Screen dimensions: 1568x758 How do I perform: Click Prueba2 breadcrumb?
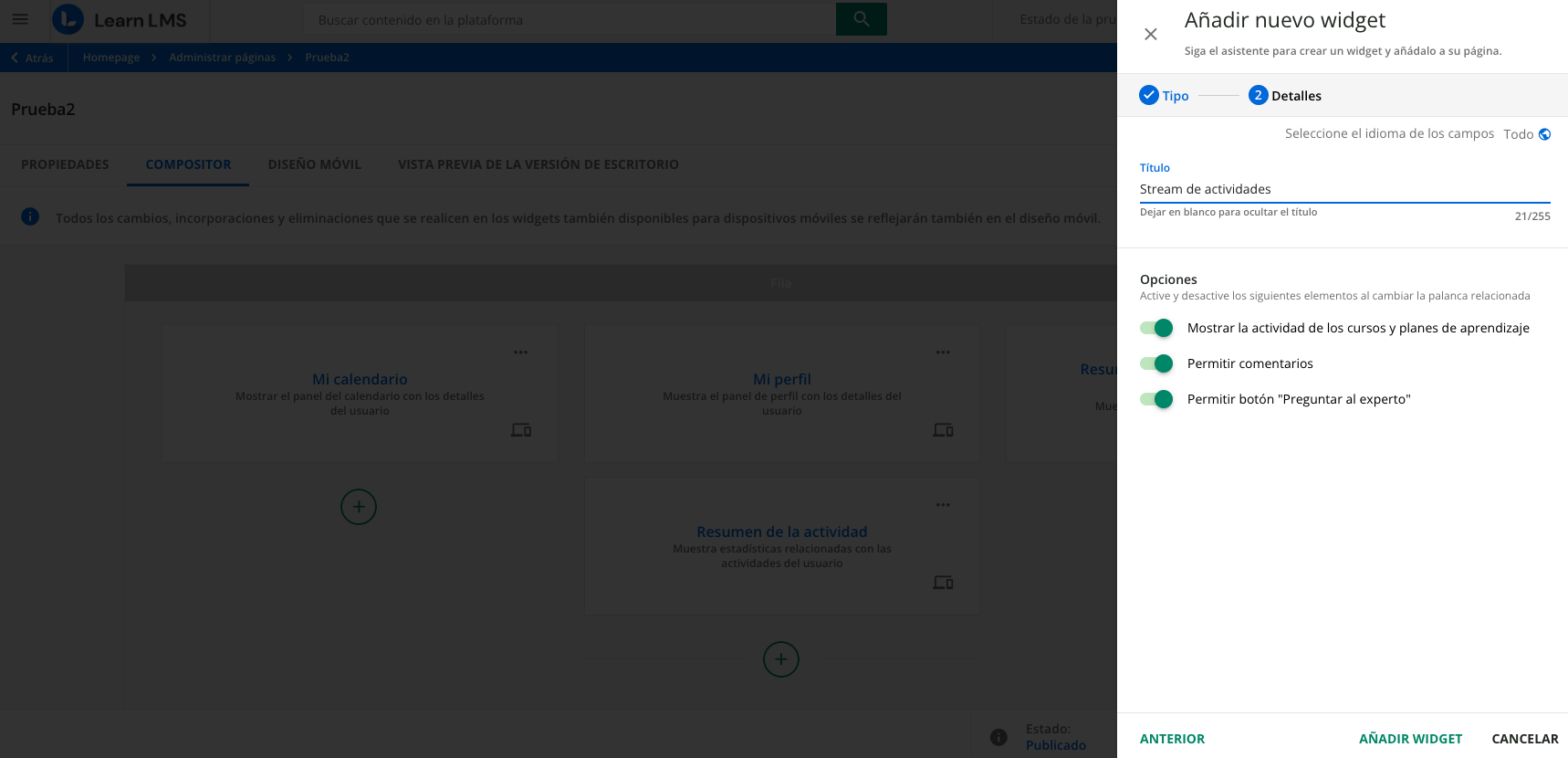point(328,58)
